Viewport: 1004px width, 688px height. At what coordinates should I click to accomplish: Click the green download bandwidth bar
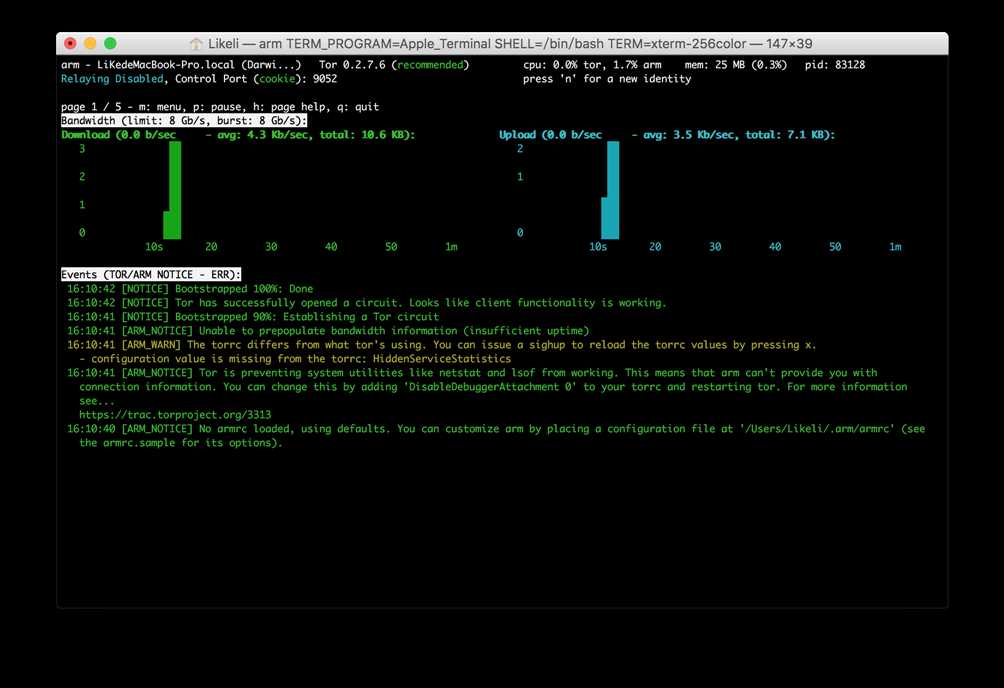(x=173, y=190)
